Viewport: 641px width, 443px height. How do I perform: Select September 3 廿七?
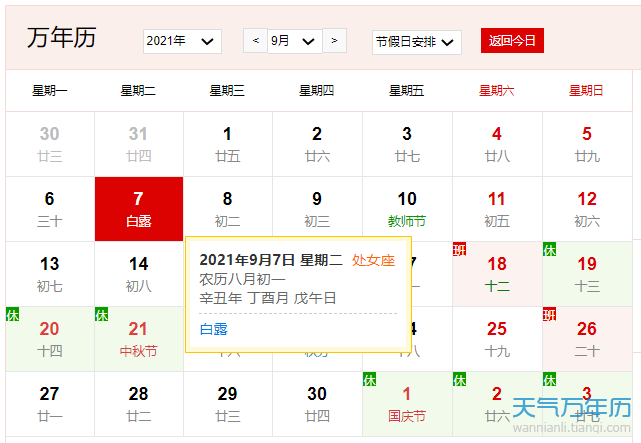tap(407, 144)
